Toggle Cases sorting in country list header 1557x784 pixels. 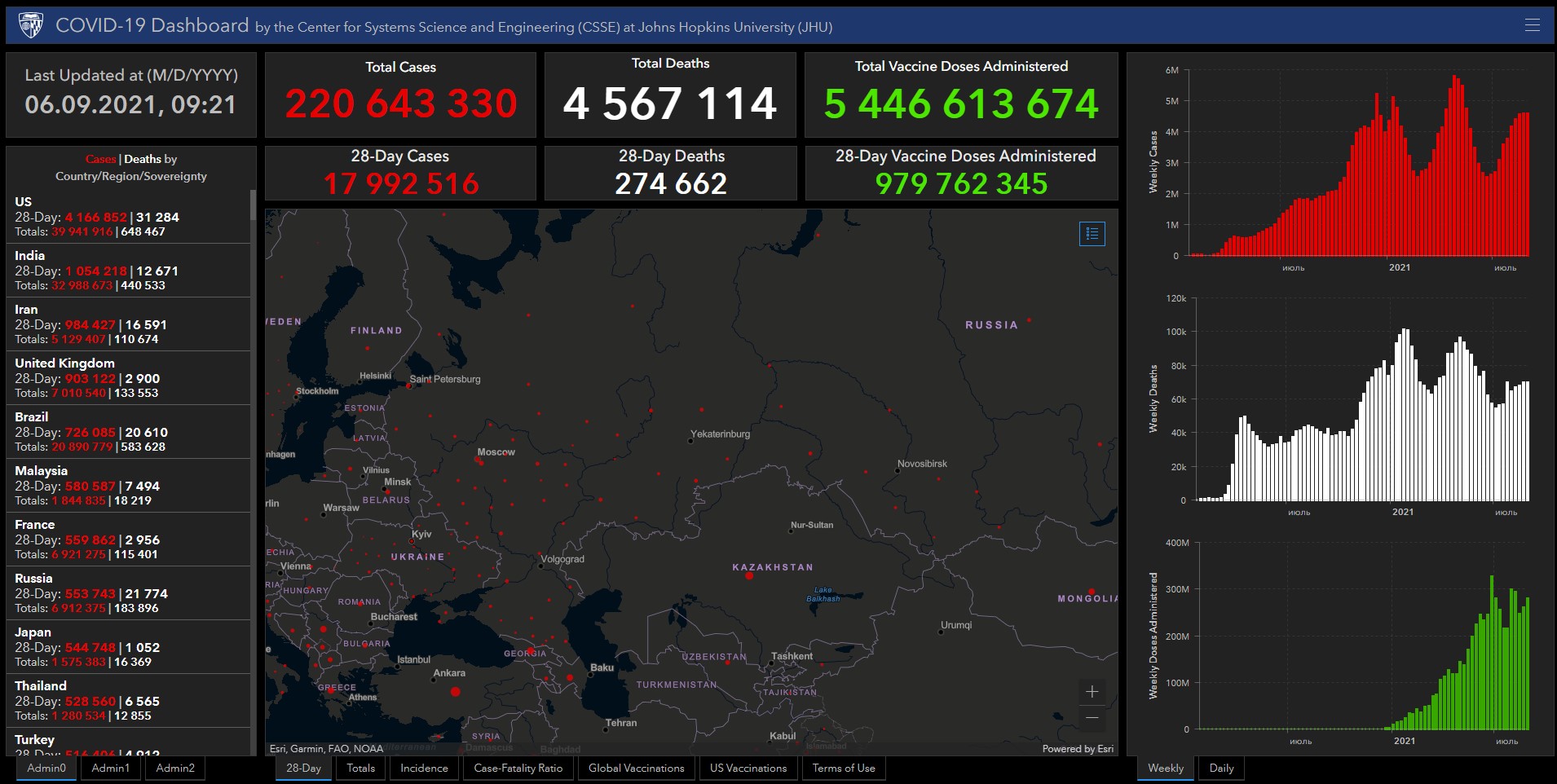click(x=100, y=159)
